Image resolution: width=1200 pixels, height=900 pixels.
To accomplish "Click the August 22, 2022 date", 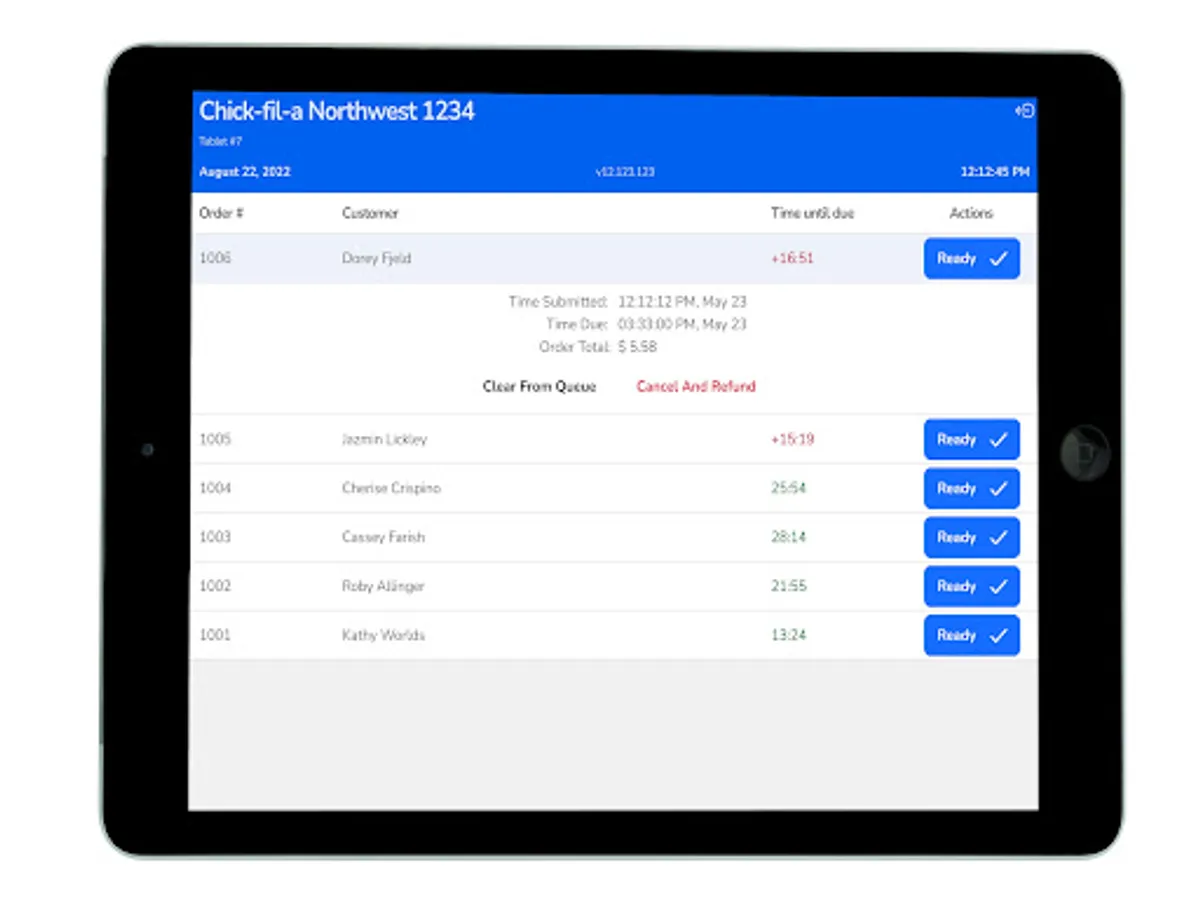I will coord(245,172).
